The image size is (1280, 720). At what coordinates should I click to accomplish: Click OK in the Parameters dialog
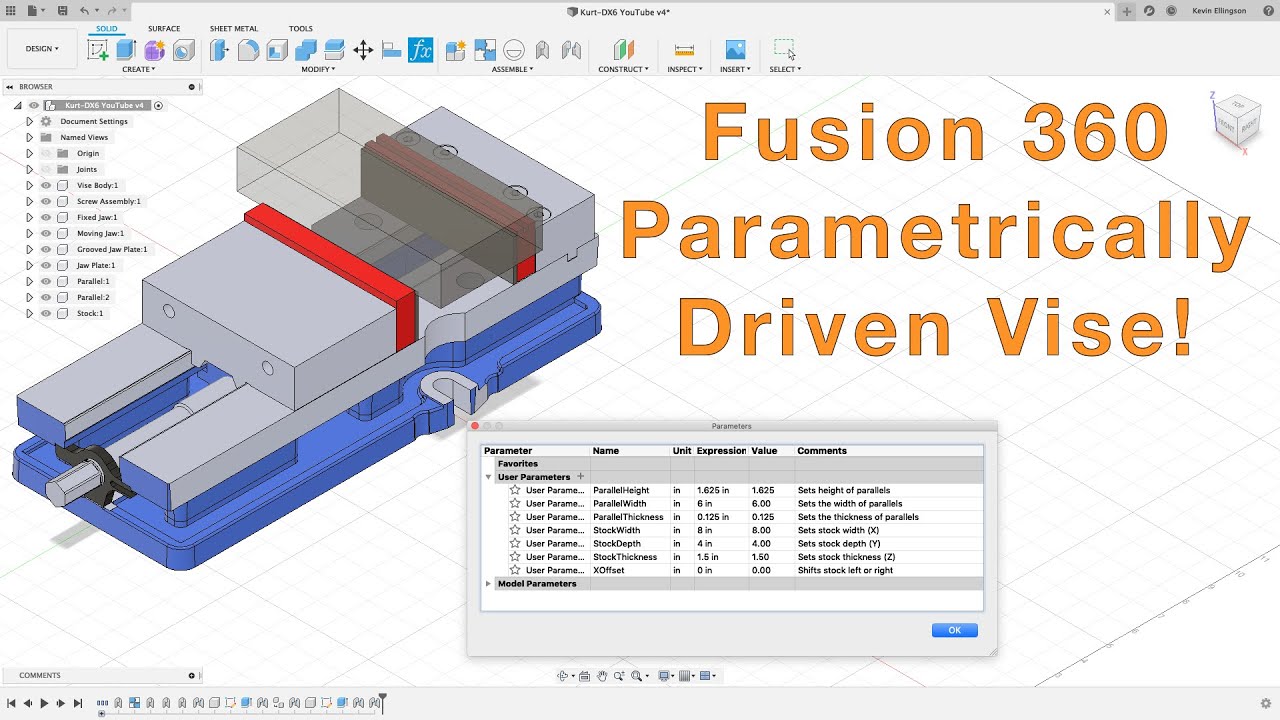click(x=954, y=630)
